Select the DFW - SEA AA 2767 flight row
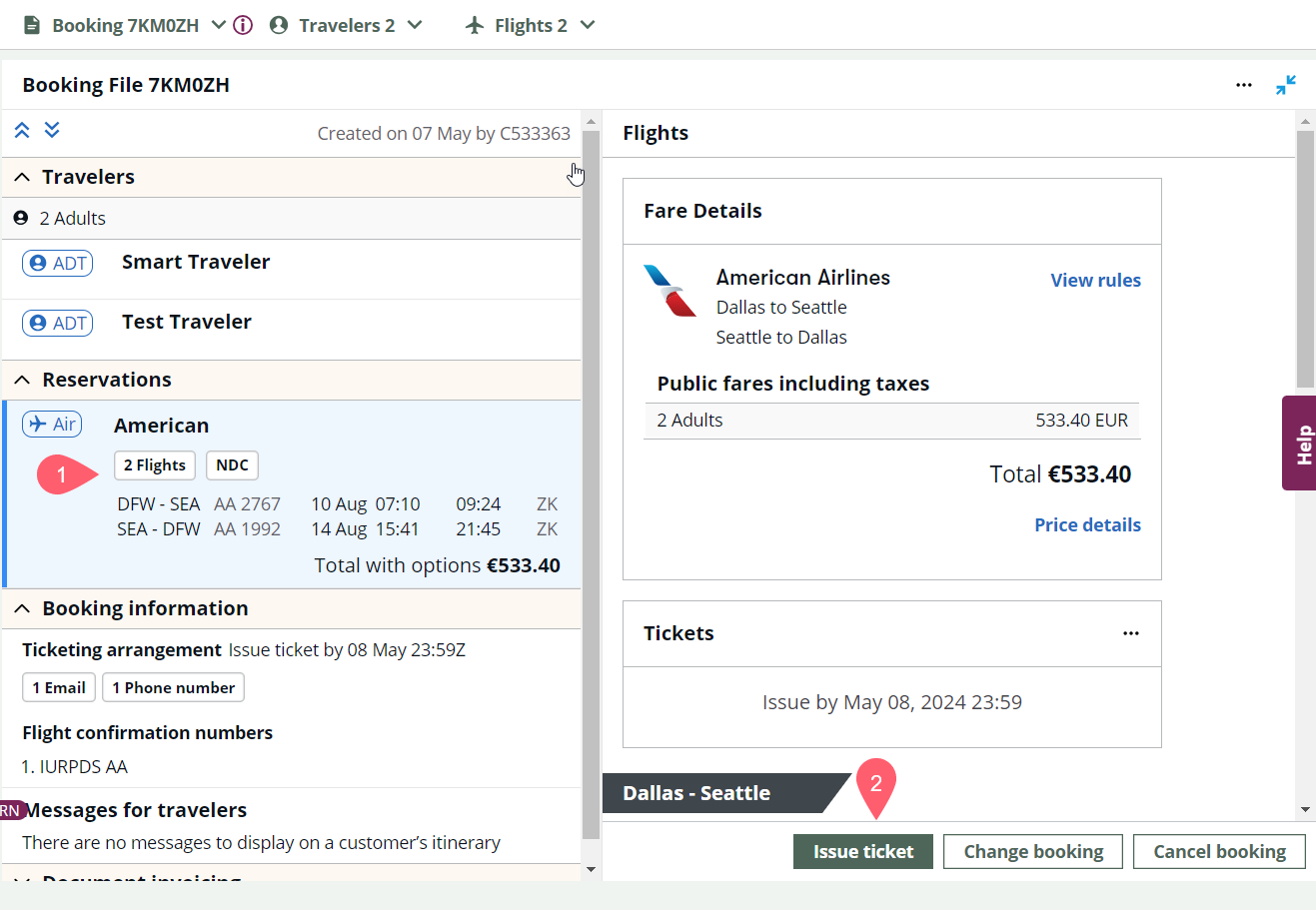 338,504
